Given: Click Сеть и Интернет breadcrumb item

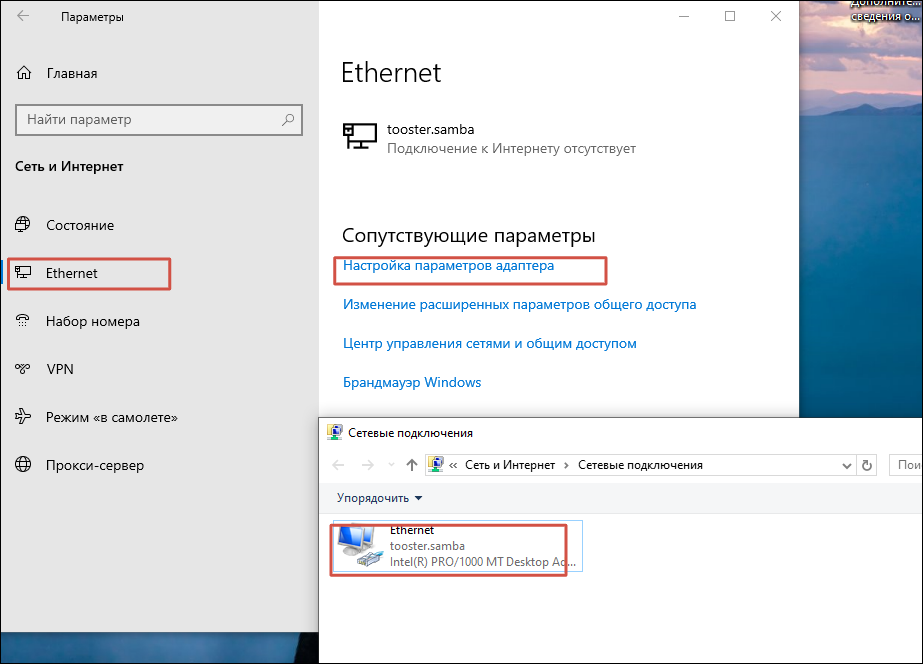Looking at the screenshot, I should (510, 465).
